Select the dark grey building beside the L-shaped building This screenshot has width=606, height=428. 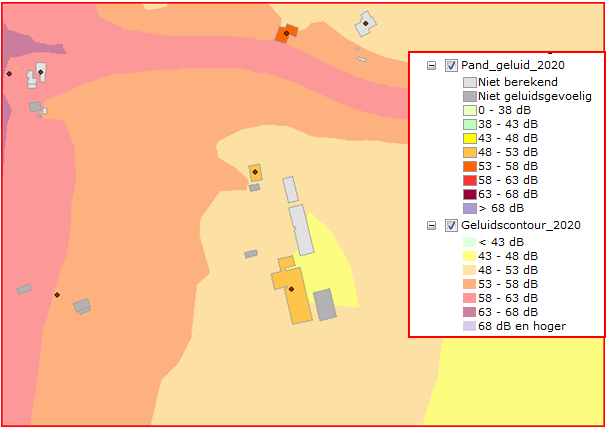tap(325, 305)
